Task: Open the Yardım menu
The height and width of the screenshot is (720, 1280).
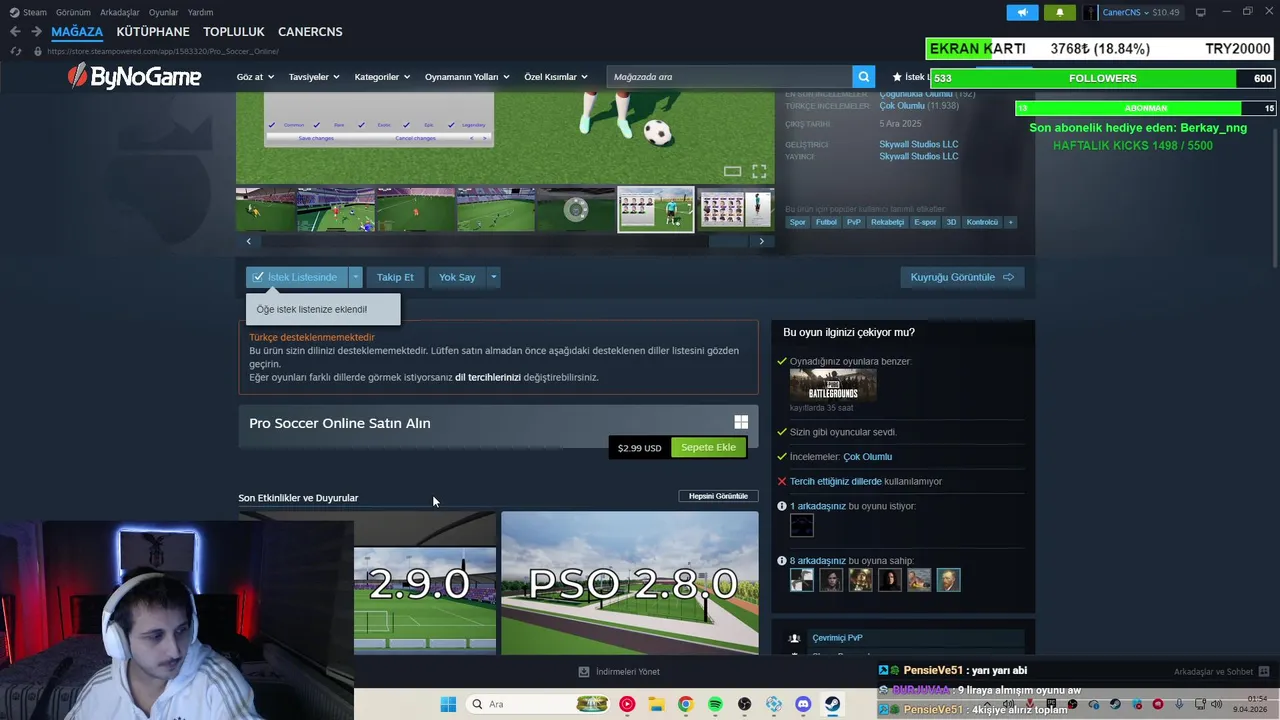Action: 200,12
